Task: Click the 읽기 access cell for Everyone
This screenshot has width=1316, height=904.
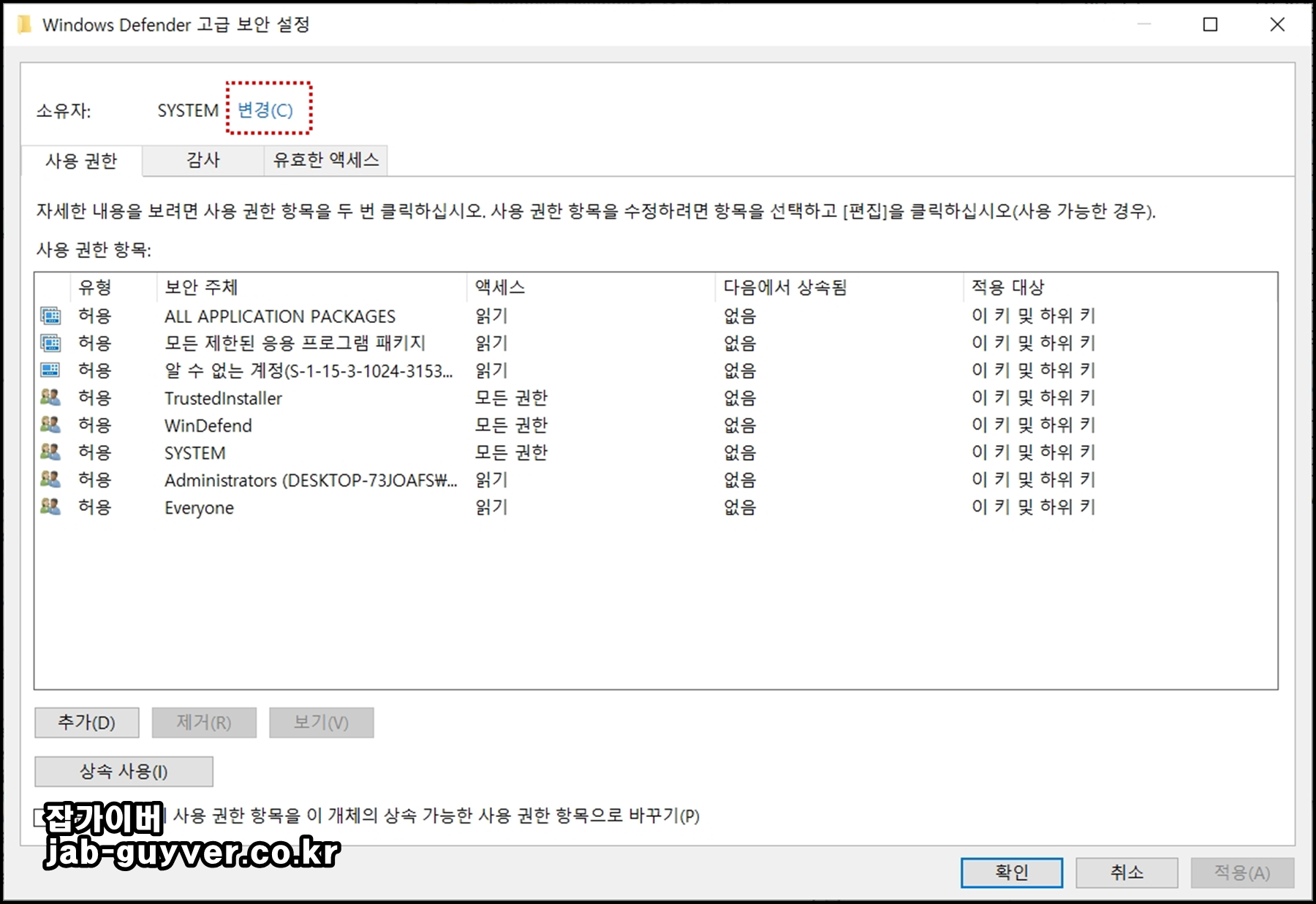Action: (491, 506)
